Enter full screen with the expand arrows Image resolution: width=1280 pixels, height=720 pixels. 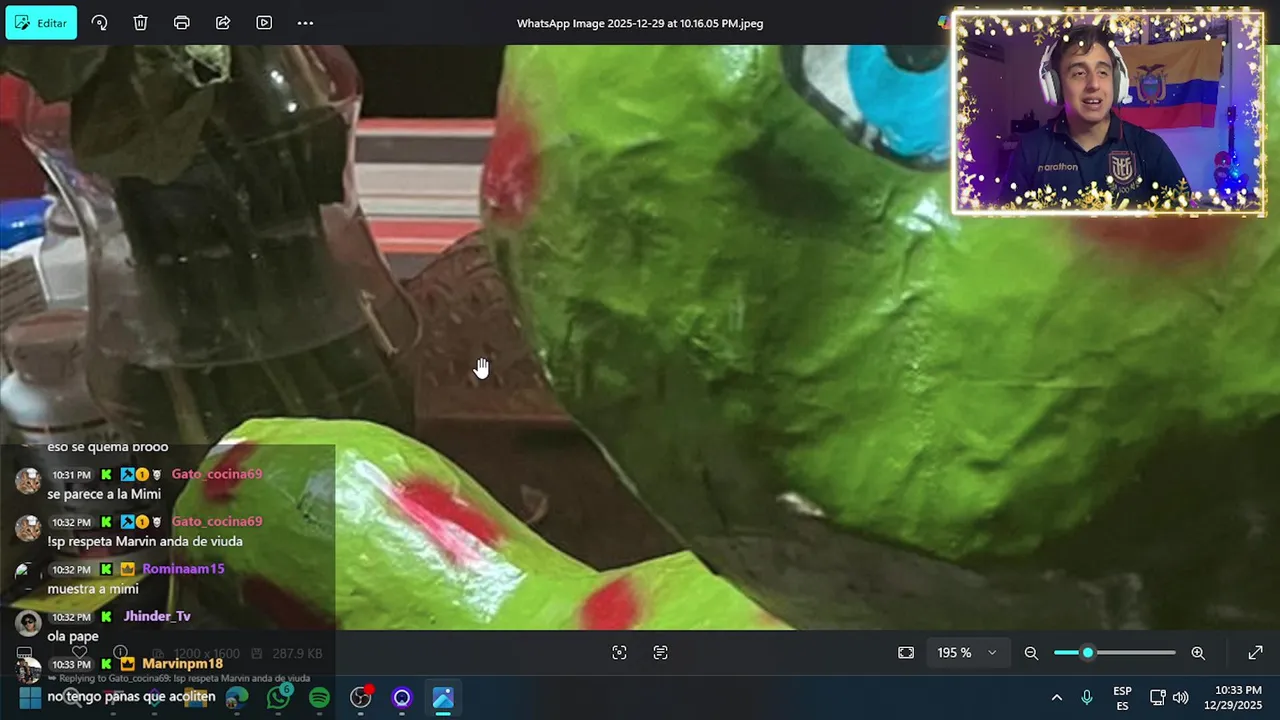pyautogui.click(x=1255, y=653)
